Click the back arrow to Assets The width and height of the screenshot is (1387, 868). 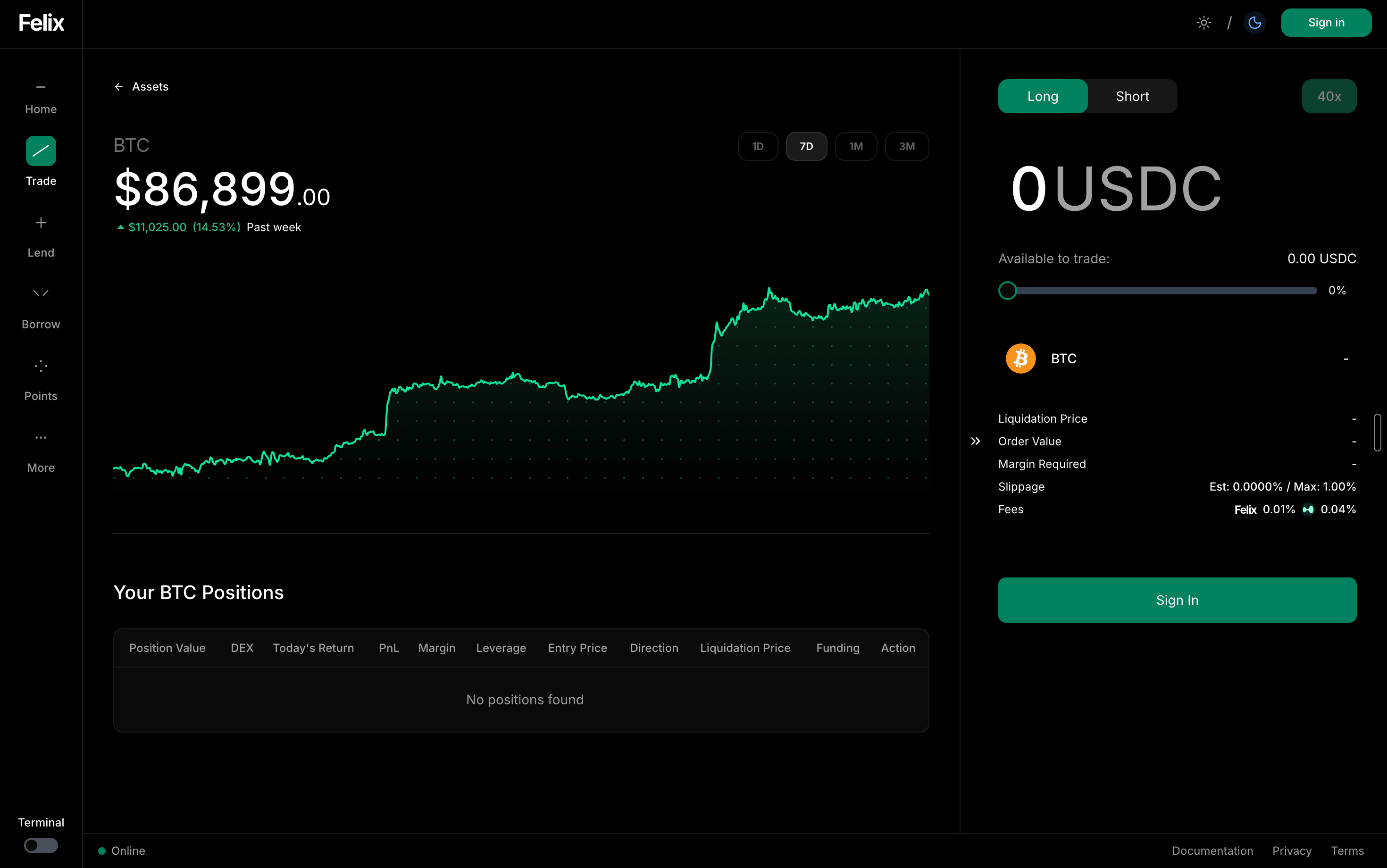tap(119, 87)
